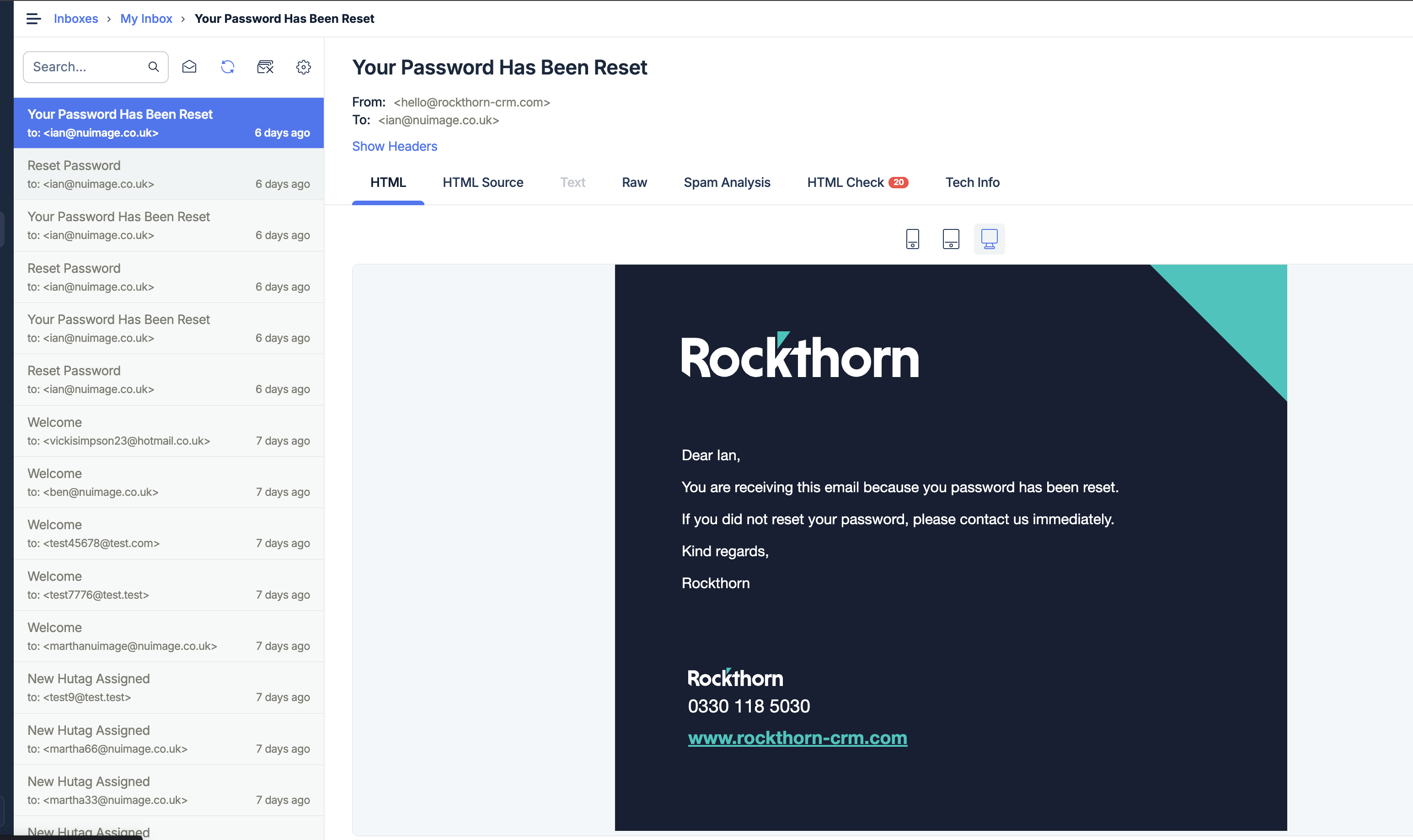
Task: Open the Raw tab
Action: click(x=634, y=182)
